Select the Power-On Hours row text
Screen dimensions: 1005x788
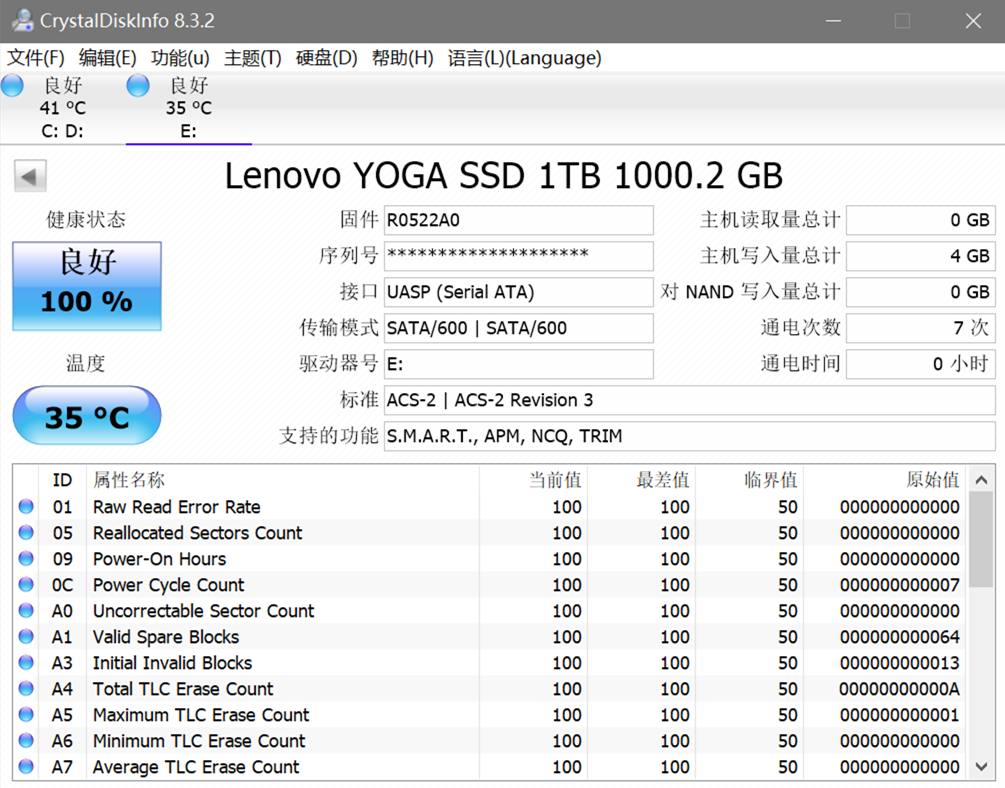point(159,559)
